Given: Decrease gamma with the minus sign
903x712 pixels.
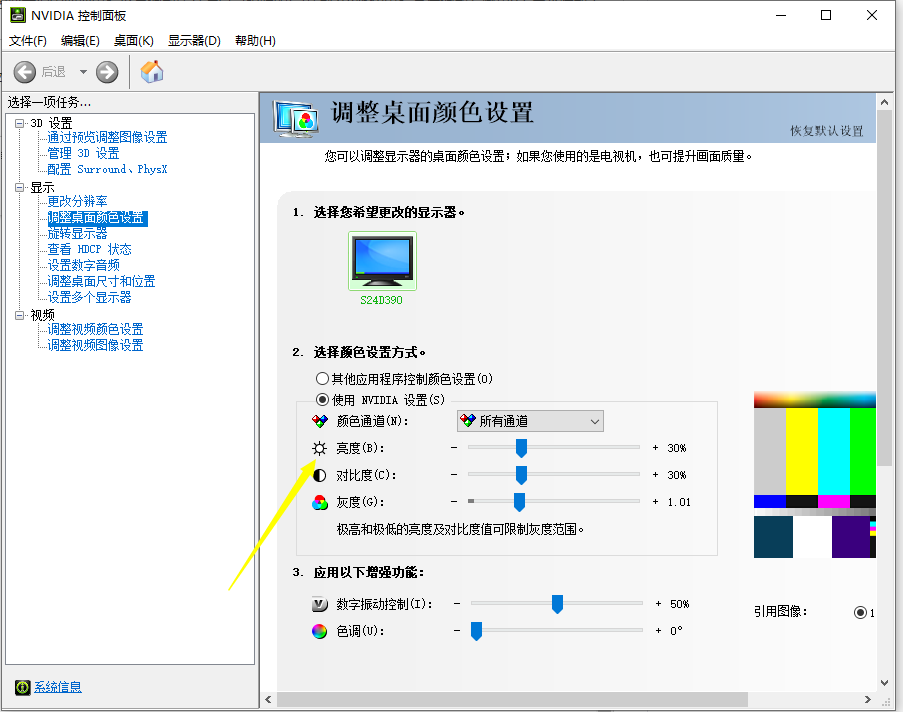Looking at the screenshot, I should pyautogui.click(x=454, y=502).
